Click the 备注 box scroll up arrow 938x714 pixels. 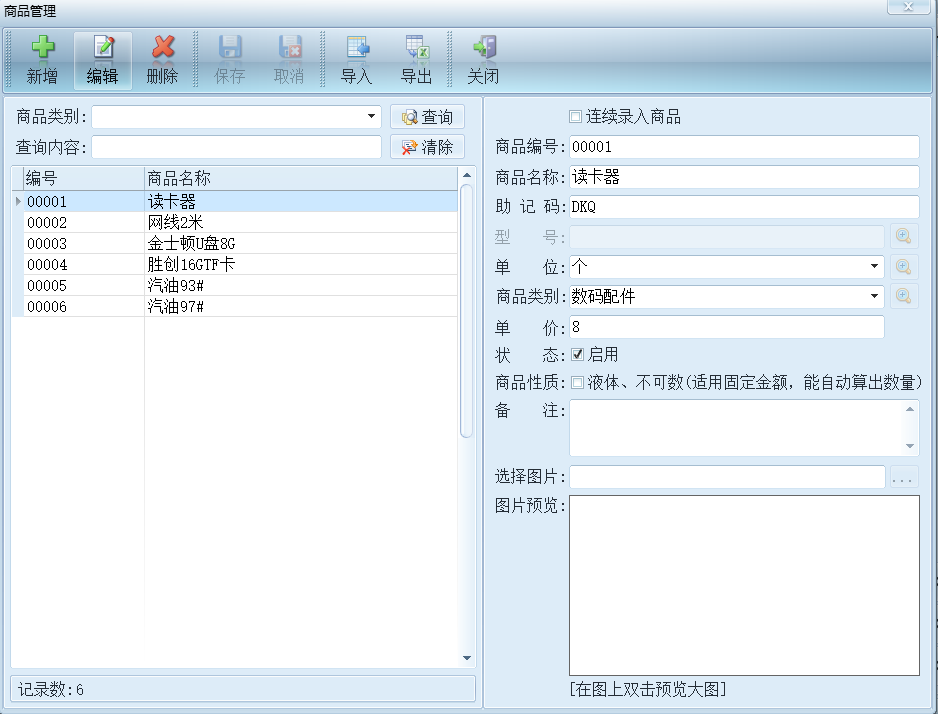(x=910, y=409)
